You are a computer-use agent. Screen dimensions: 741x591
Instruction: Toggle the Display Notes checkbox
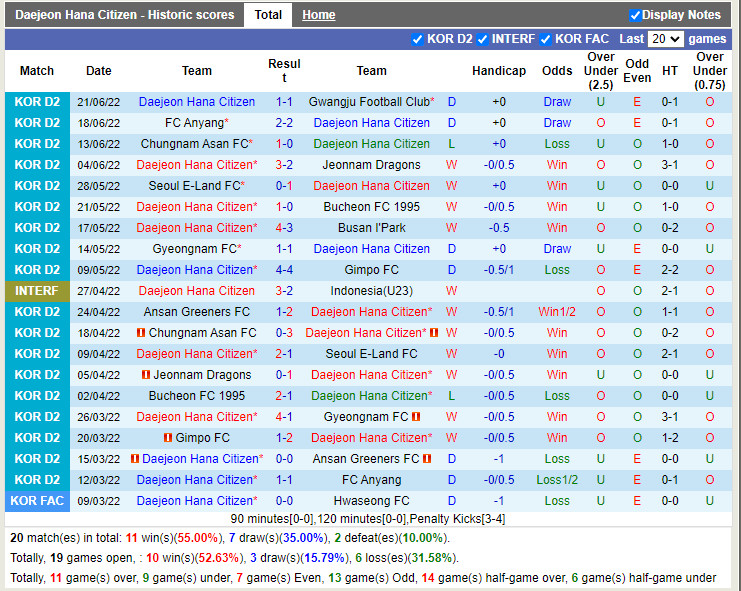click(635, 15)
